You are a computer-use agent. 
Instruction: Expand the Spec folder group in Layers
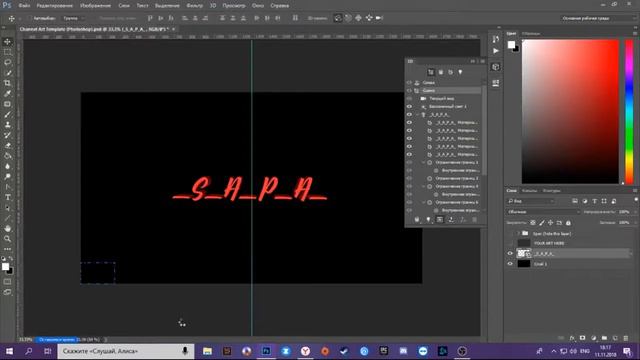518,233
